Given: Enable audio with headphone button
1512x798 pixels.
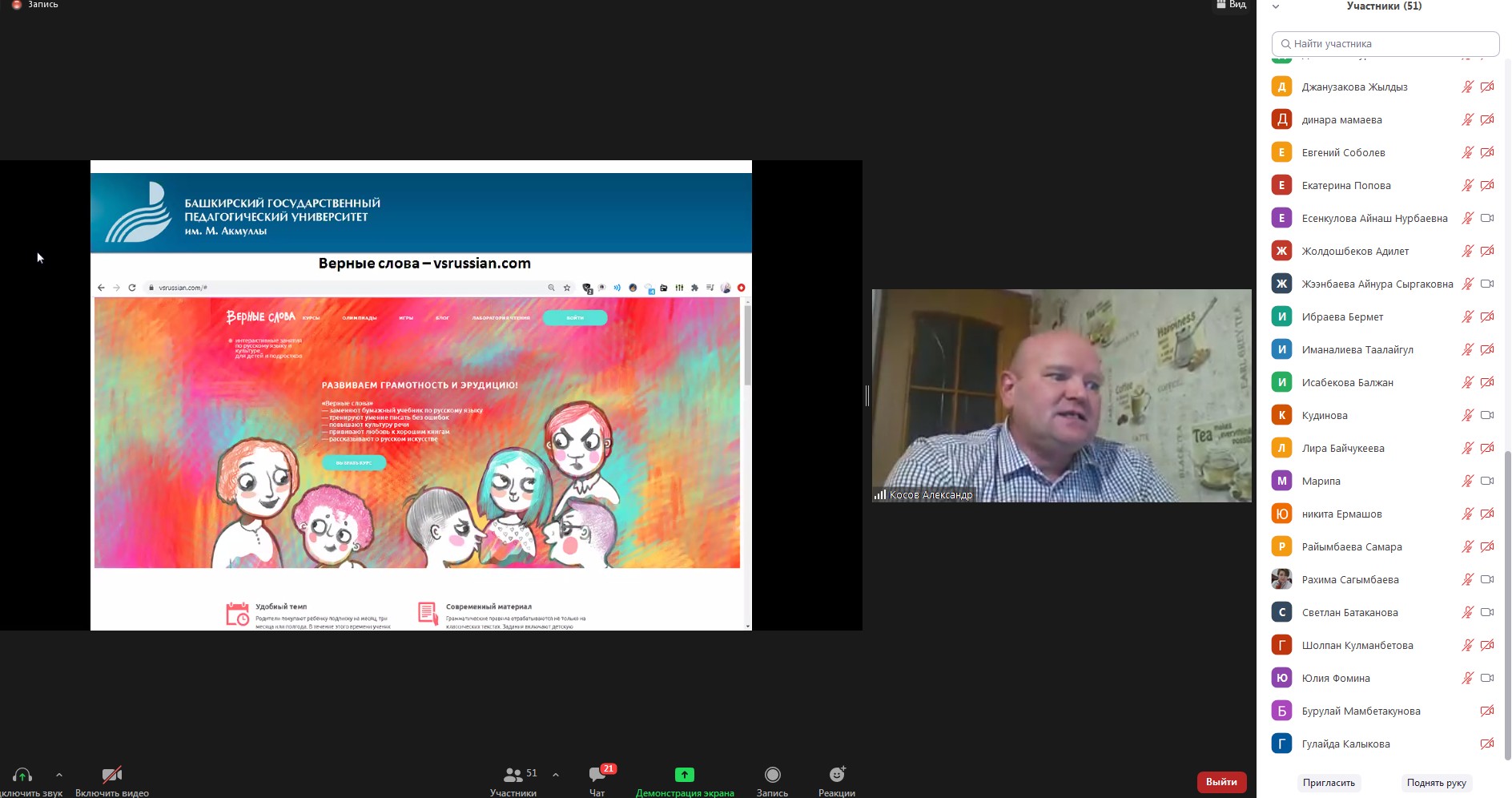Looking at the screenshot, I should (22, 775).
